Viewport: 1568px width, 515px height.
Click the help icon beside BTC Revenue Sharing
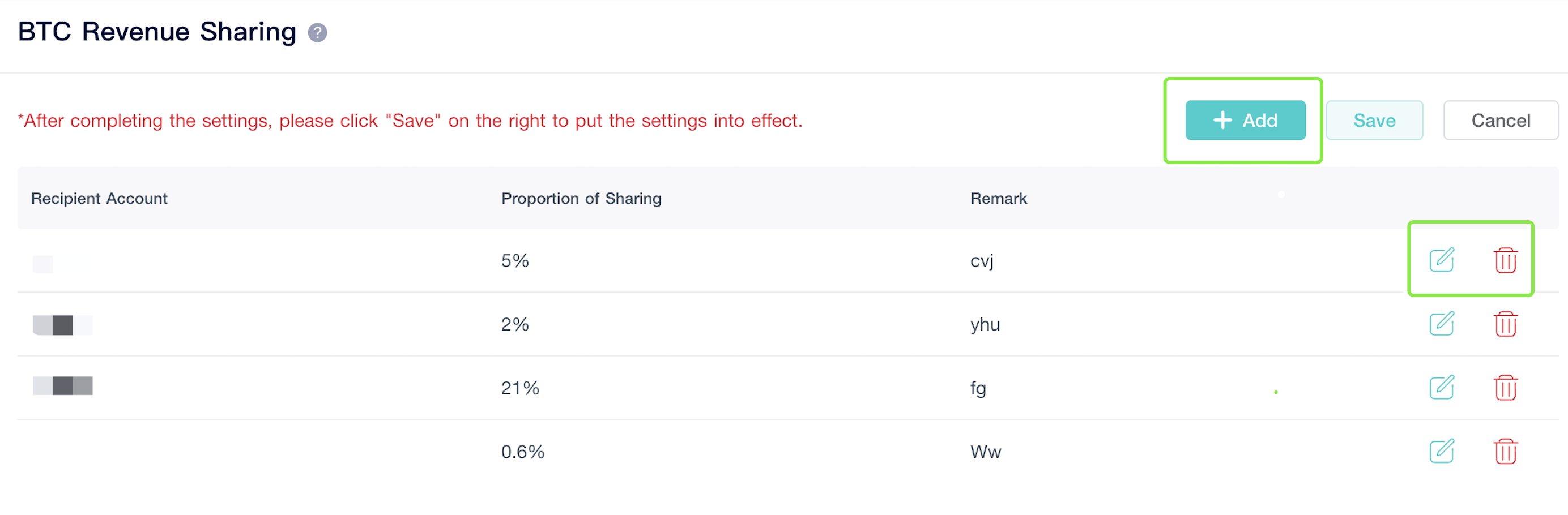click(x=317, y=33)
